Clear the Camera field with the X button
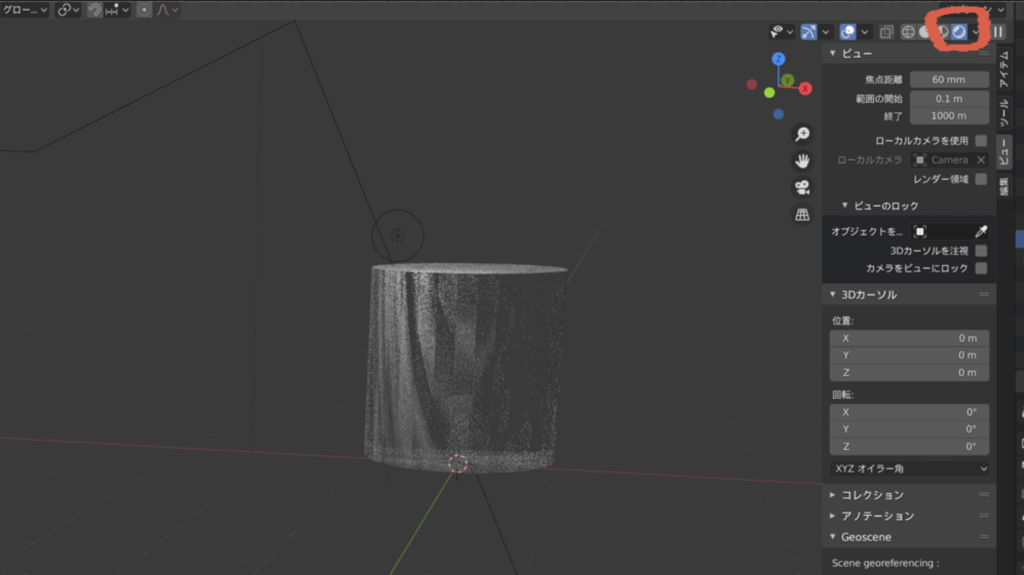 click(x=980, y=160)
